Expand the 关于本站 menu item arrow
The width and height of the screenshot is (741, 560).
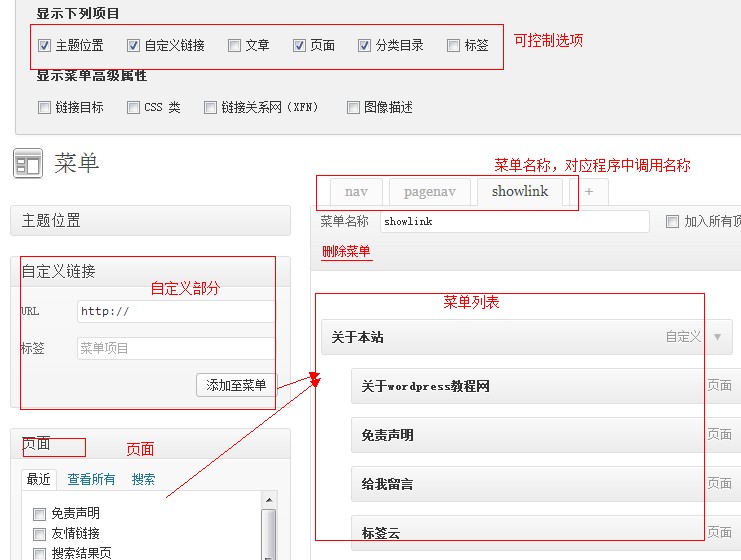[717, 337]
